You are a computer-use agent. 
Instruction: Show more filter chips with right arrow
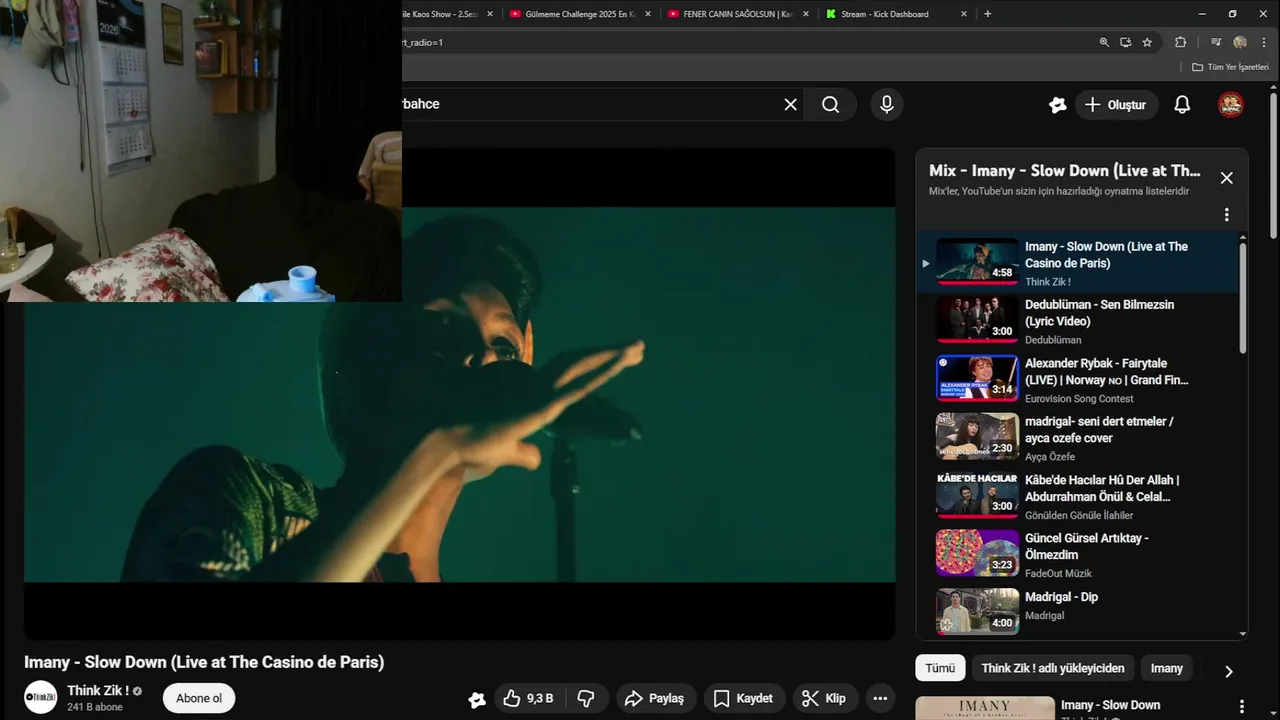pos(1228,671)
